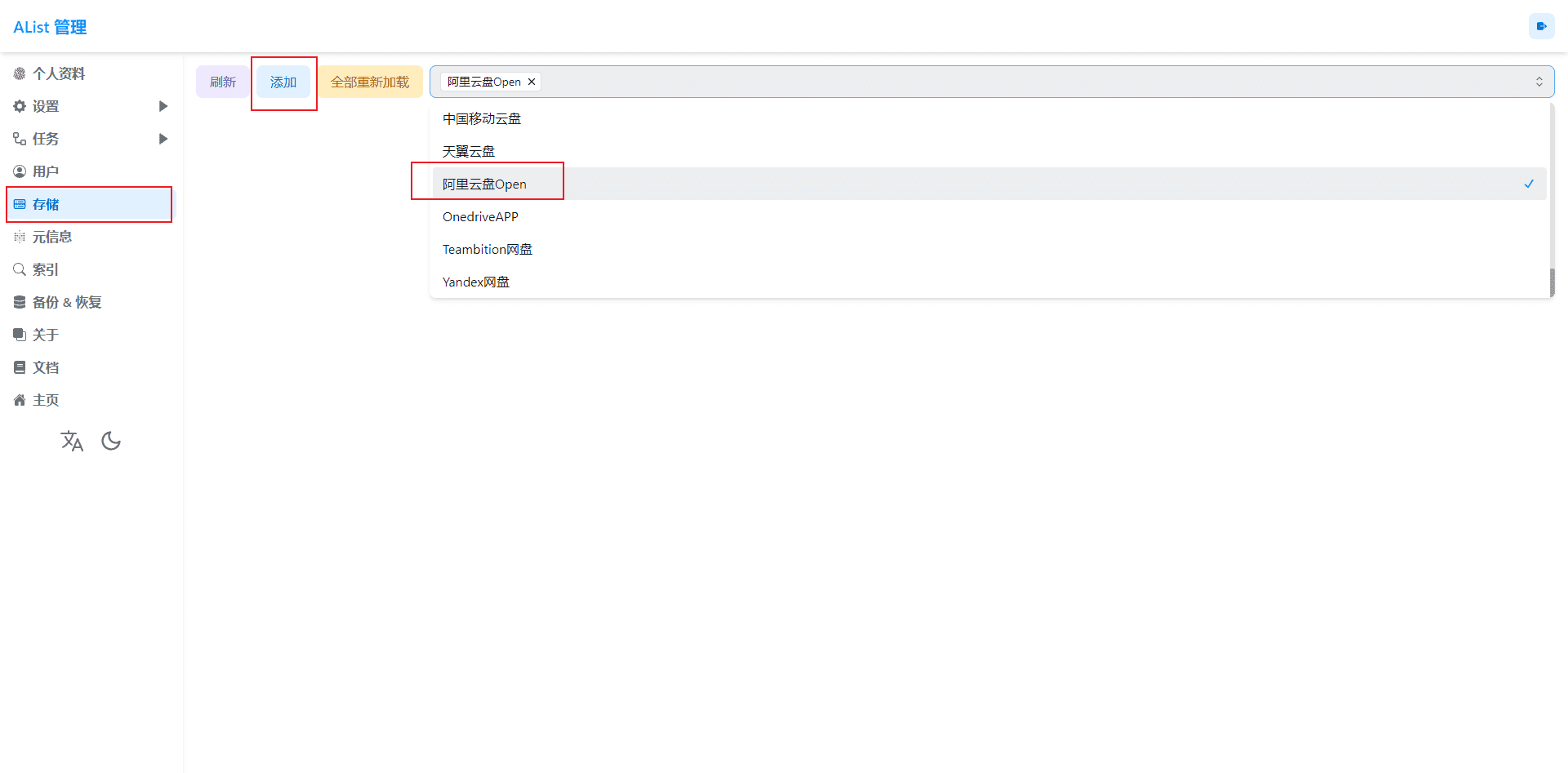
Task: Pick Yandex网盘 in the dropdown
Action: point(989,282)
